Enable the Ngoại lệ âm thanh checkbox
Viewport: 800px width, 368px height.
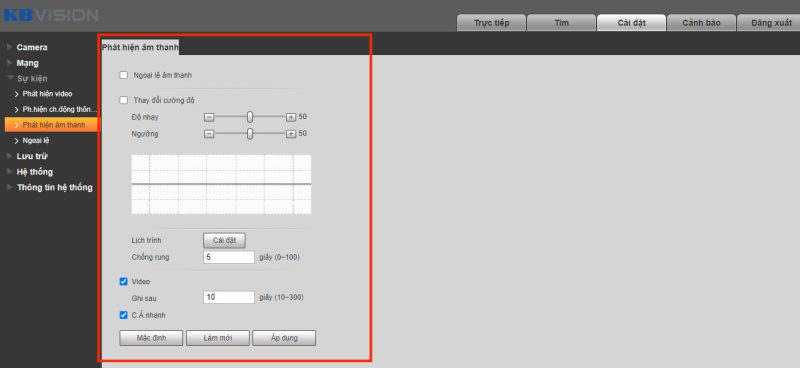point(123,75)
